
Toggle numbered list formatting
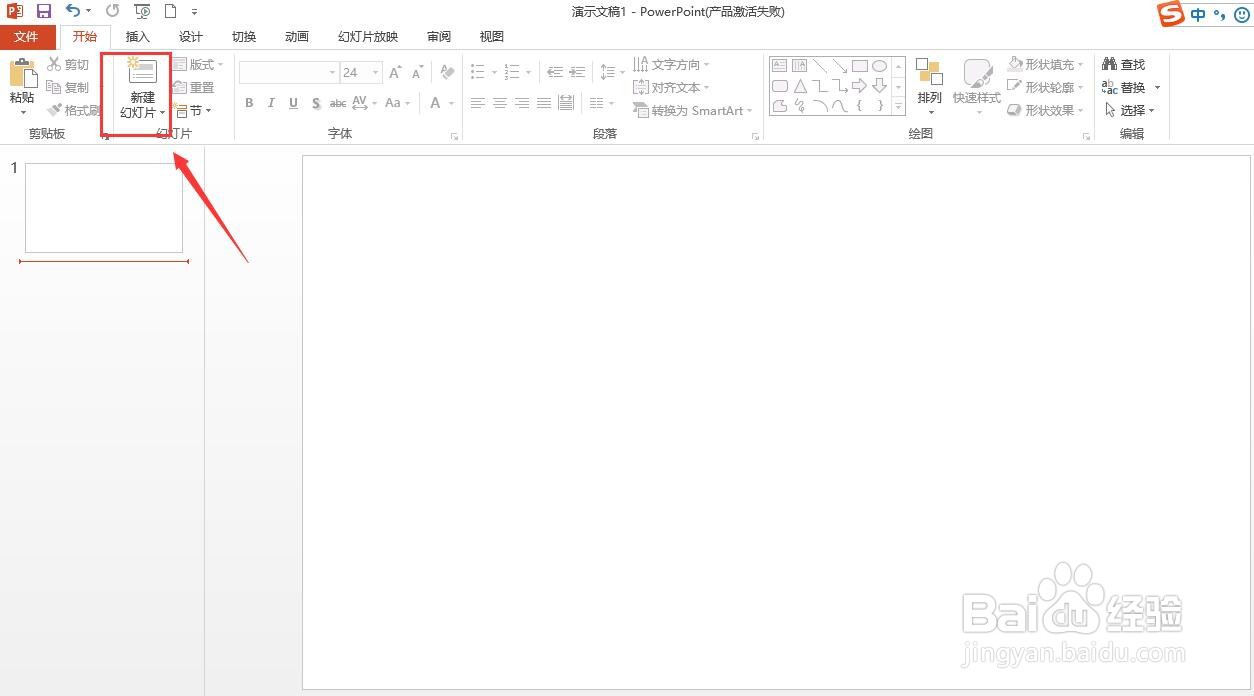tap(513, 72)
